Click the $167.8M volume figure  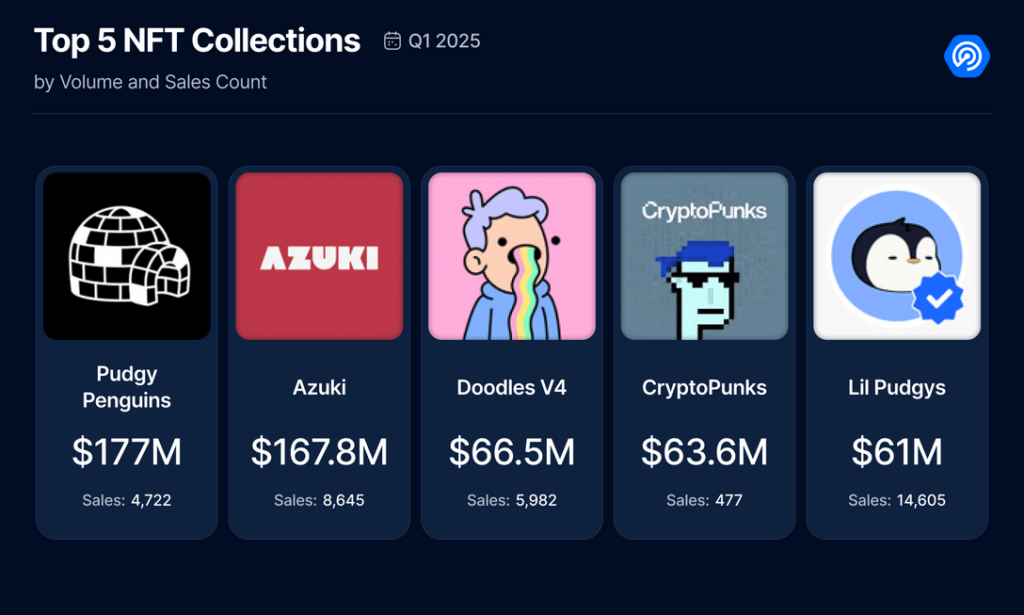[x=319, y=452]
